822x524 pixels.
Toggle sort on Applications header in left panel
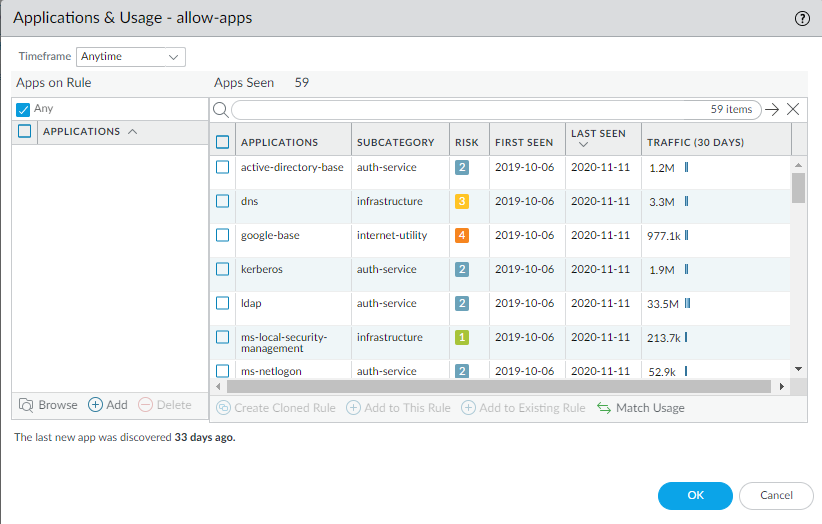132,132
